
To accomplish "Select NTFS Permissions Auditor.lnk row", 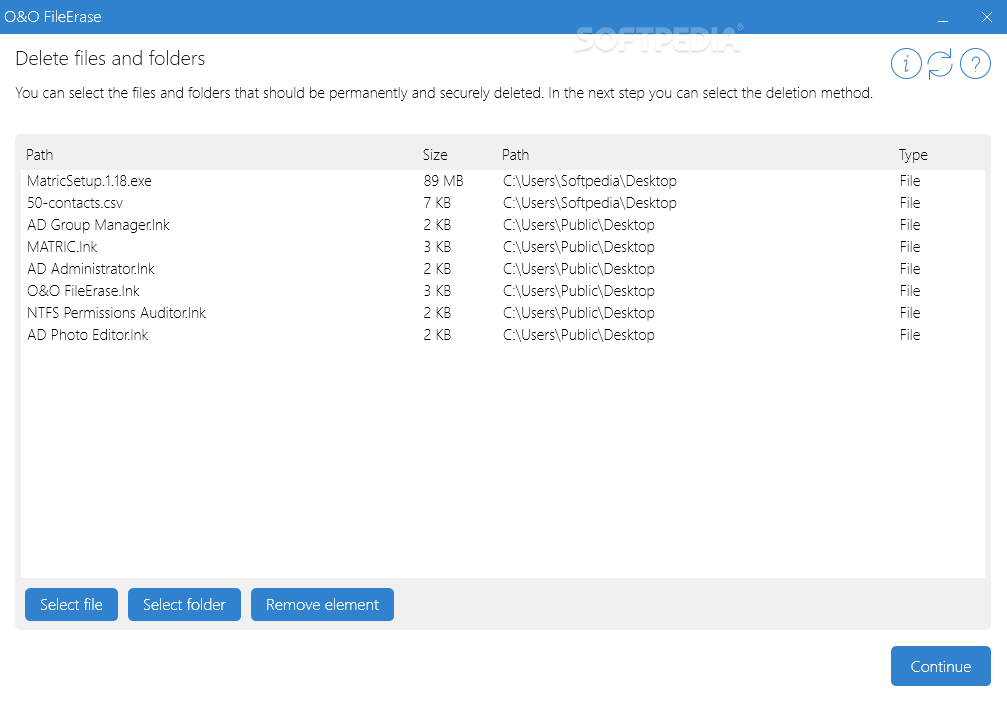I will [x=503, y=313].
